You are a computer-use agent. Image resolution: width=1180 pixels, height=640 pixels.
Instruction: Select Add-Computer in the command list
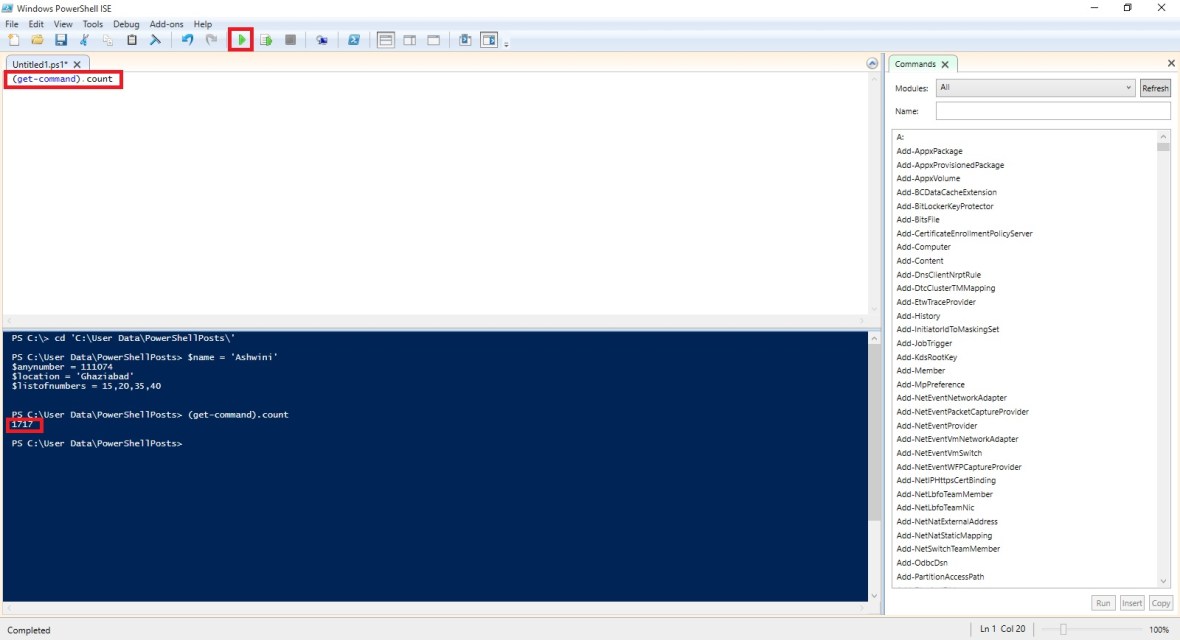923,247
